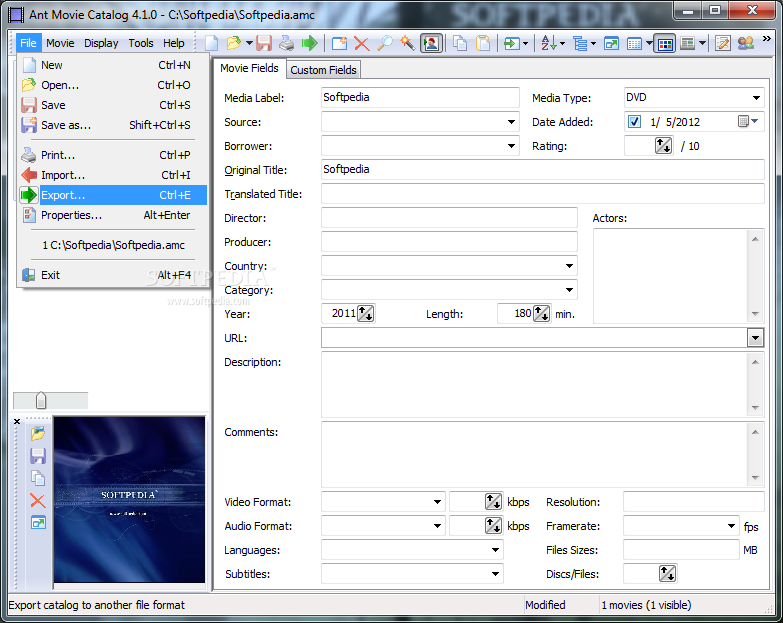Click the details layout toolbar icon
783x623 pixels.
(x=688, y=43)
